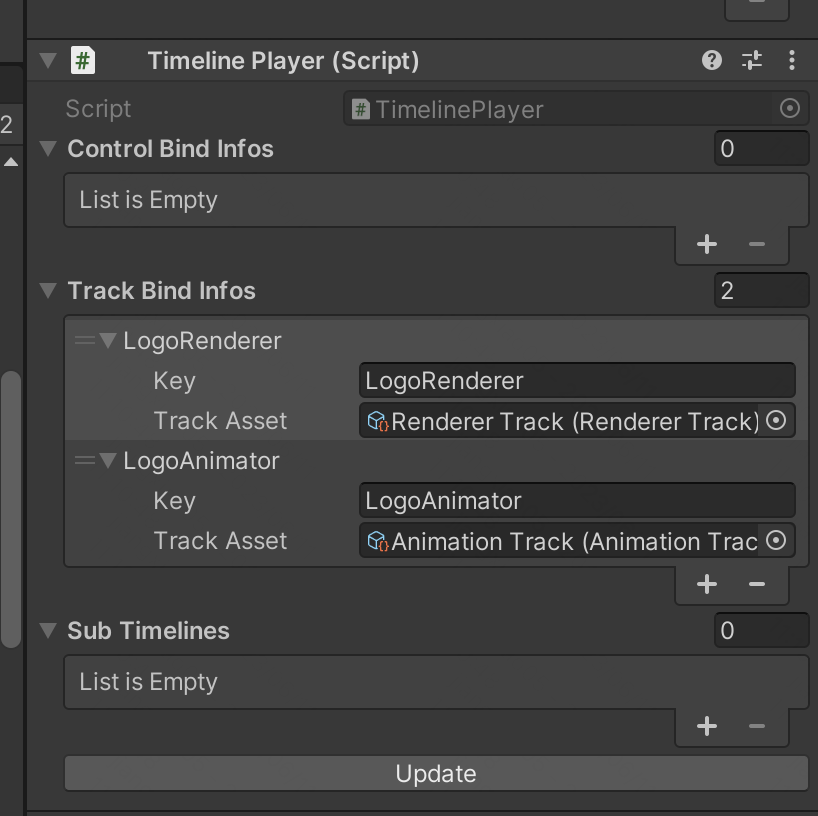The height and width of the screenshot is (816, 818).
Task: Collapse the LogoRenderer list element
Action: pyautogui.click(x=108, y=341)
